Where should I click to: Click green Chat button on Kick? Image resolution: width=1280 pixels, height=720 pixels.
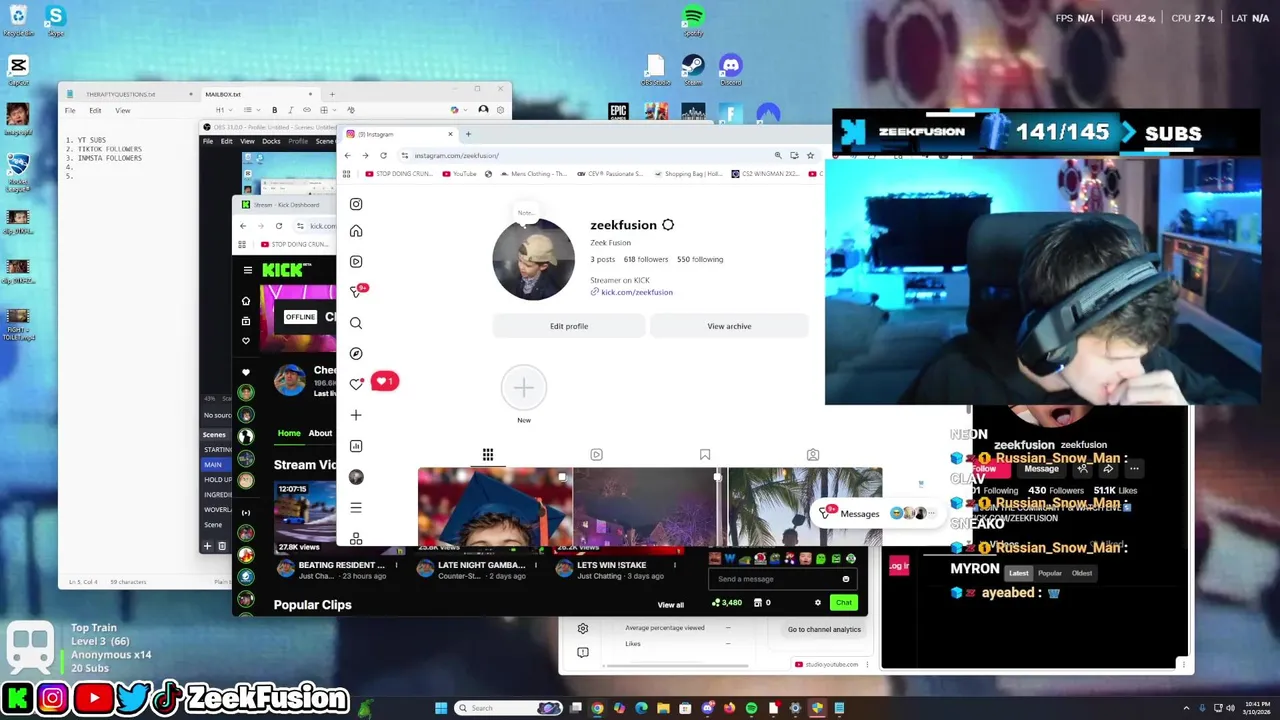(x=844, y=602)
